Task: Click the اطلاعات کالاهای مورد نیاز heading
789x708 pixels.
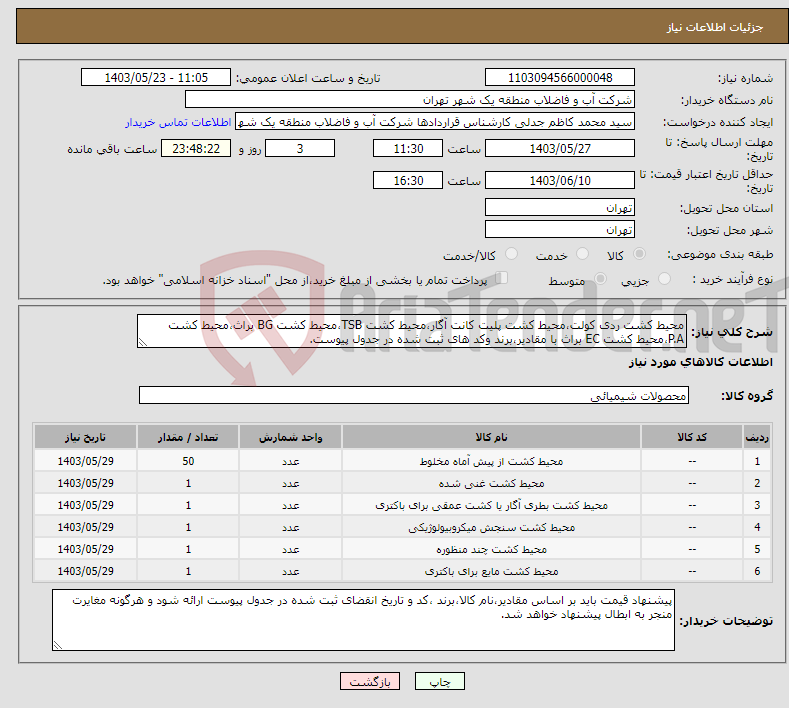Action: pos(700,362)
